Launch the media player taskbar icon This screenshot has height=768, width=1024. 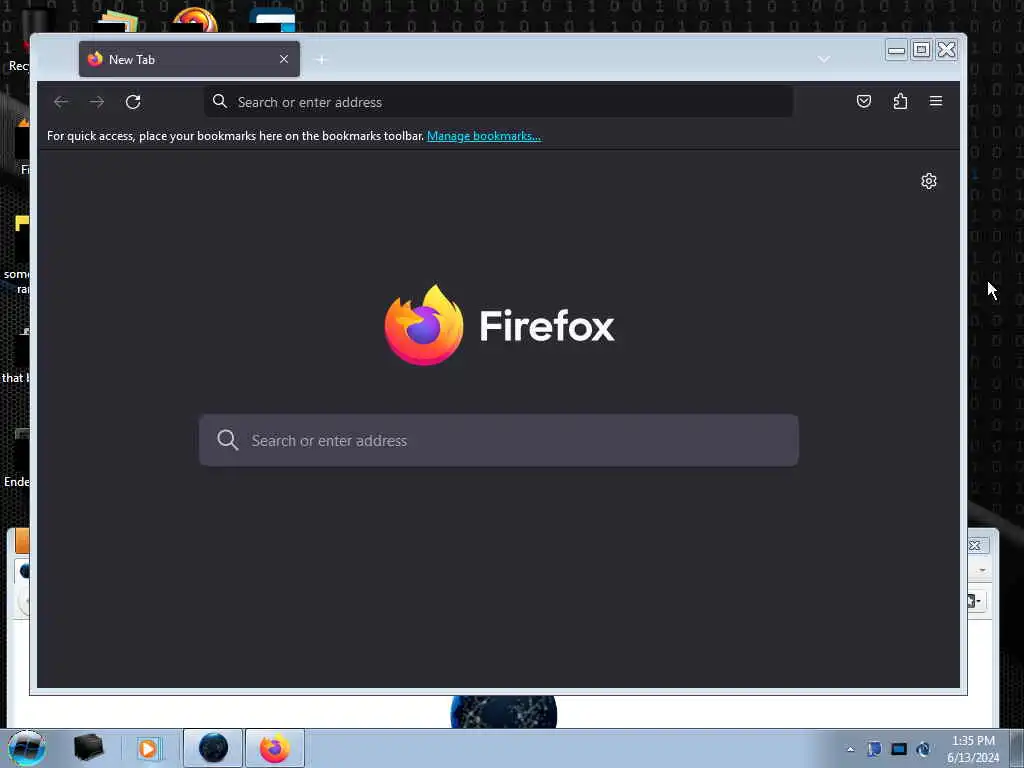pyautogui.click(x=148, y=748)
